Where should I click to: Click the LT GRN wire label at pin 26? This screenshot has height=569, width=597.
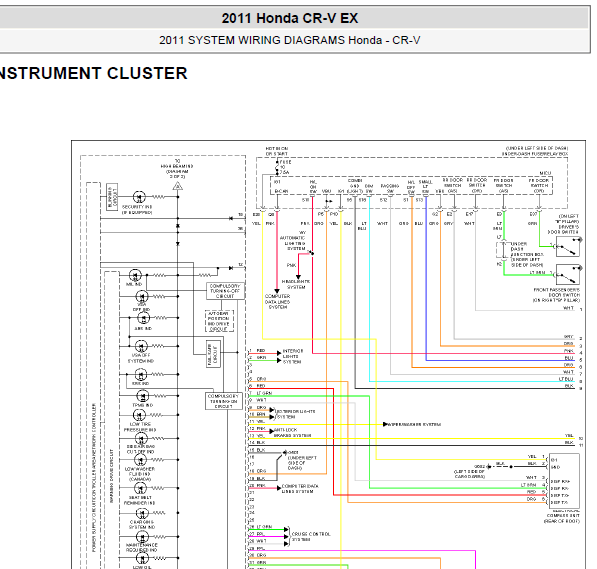(265, 527)
